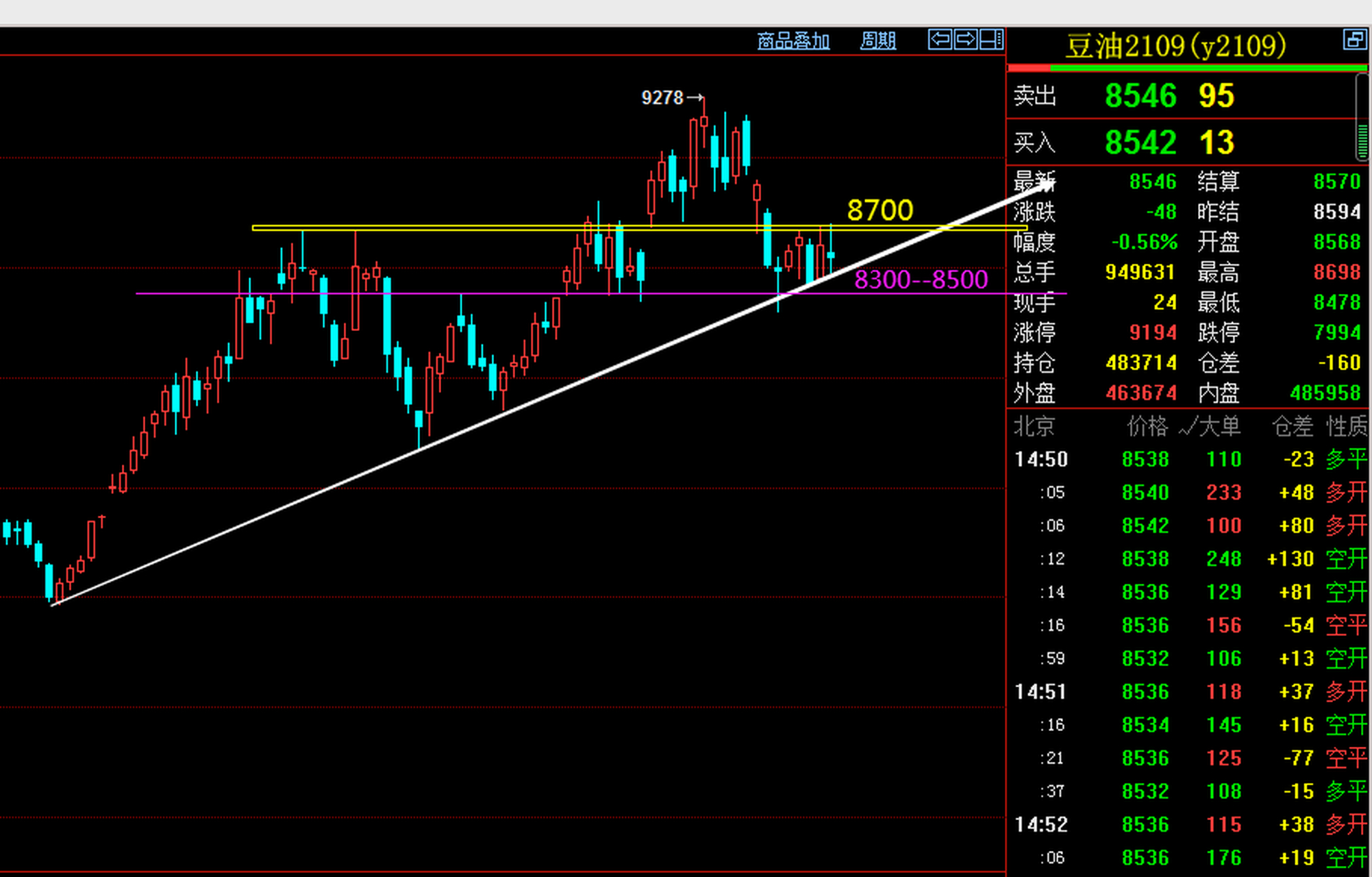The image size is (1372, 877).
Task: Click the 跌停 limit-down value 7994
Action: 1337,332
